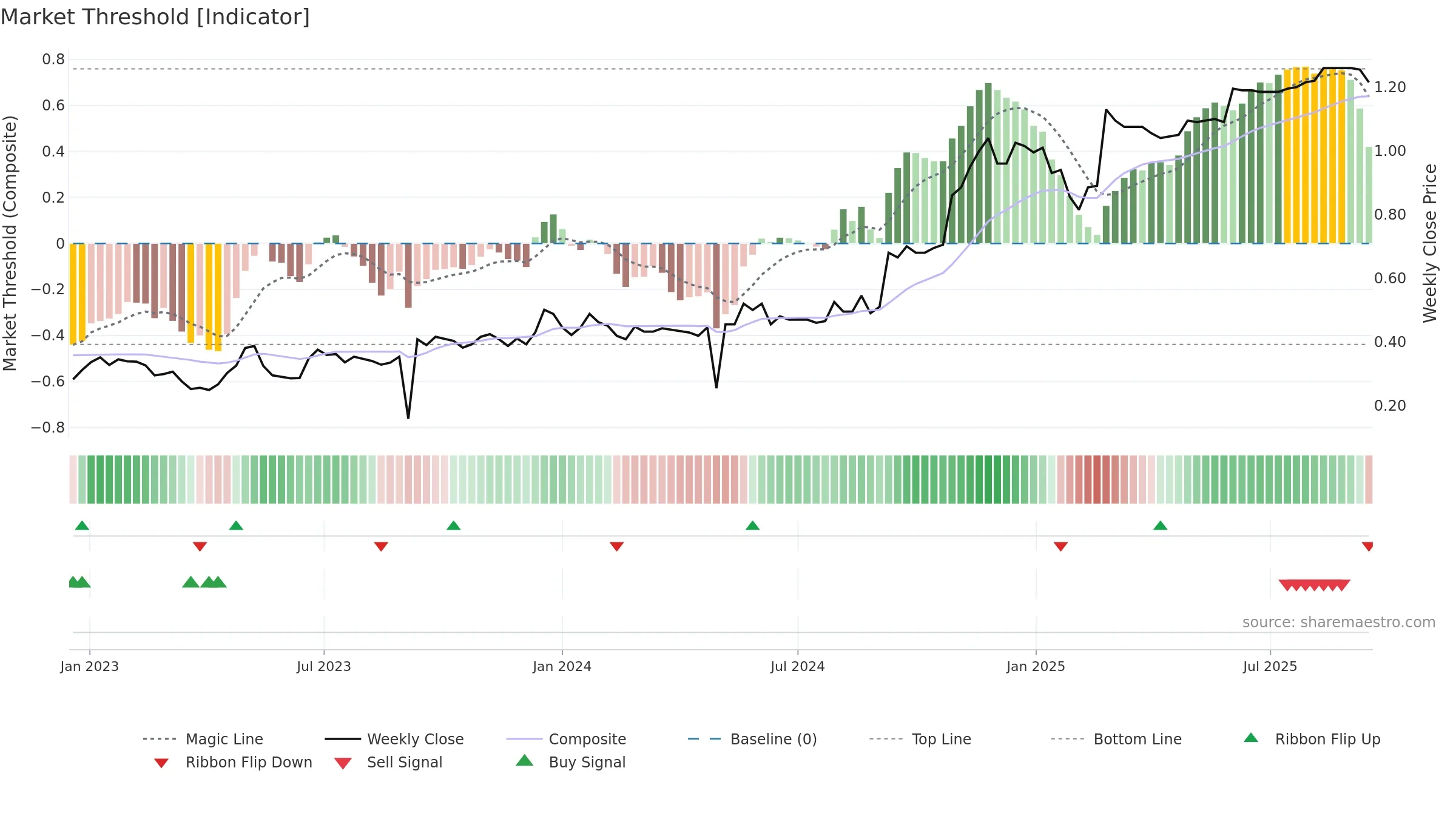Click Ribbon Flip Down marker near Feb 2024
This screenshot has height=819, width=1456.
pyautogui.click(x=616, y=547)
